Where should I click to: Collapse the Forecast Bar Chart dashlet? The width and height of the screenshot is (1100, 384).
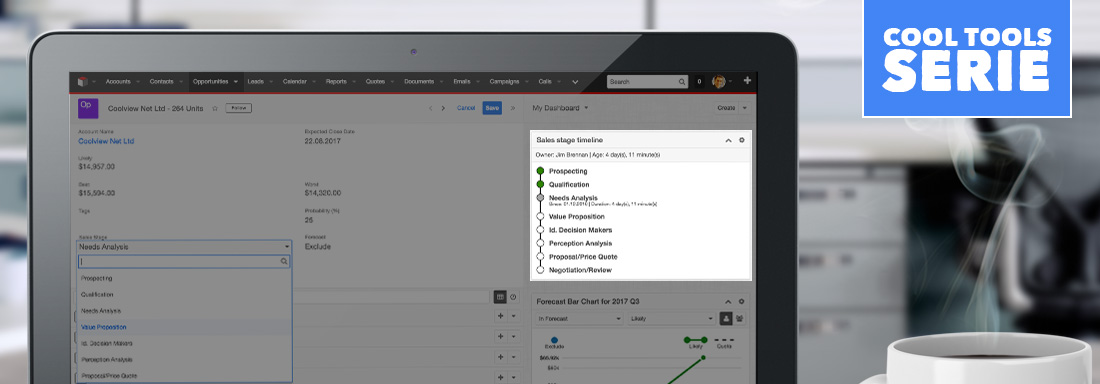728,301
